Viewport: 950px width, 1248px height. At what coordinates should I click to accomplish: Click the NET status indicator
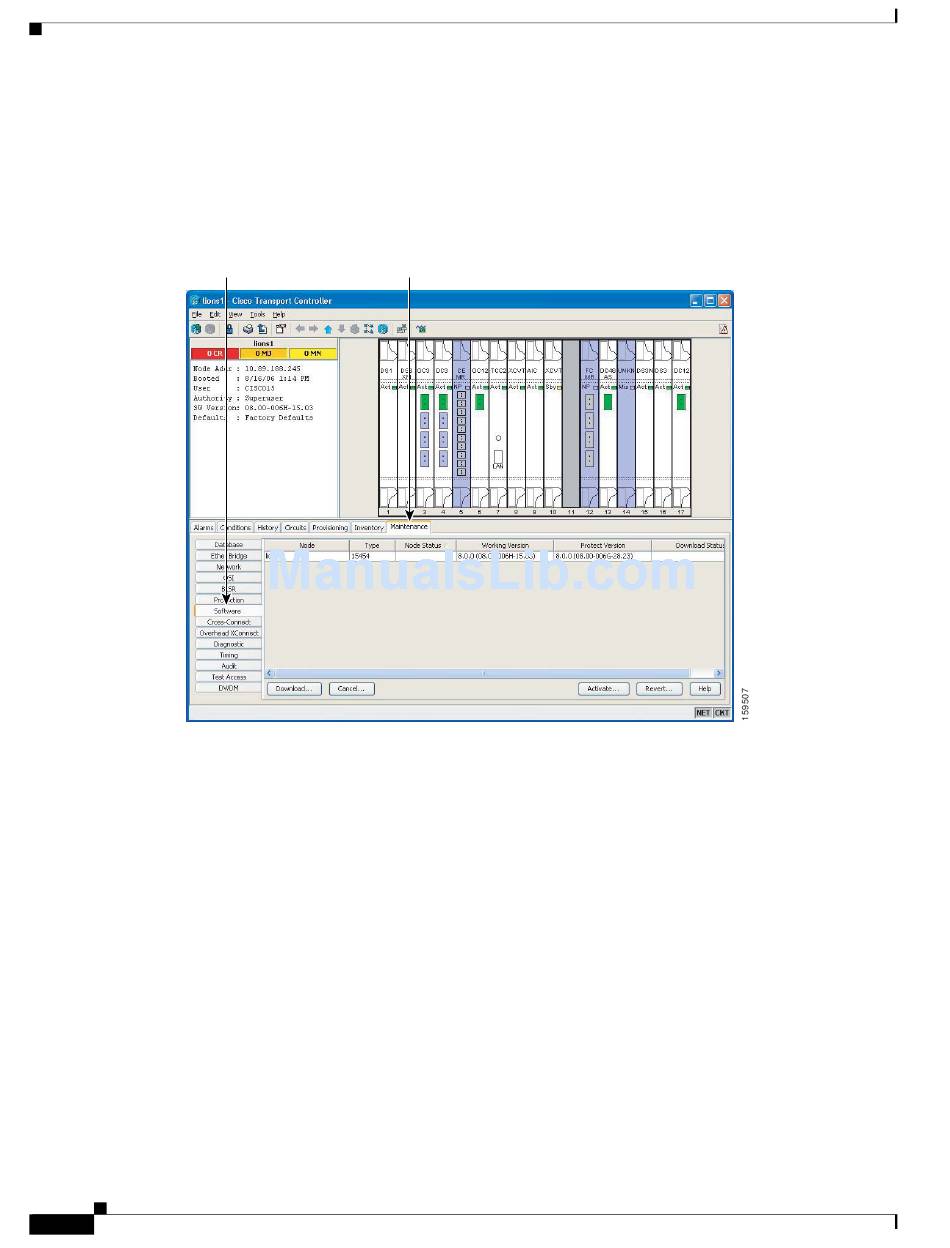(x=703, y=713)
